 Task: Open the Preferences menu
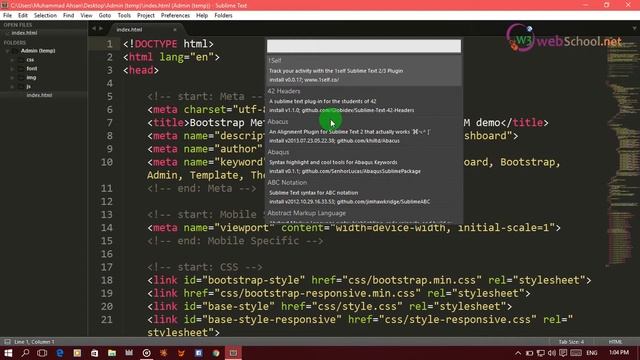[175, 16]
